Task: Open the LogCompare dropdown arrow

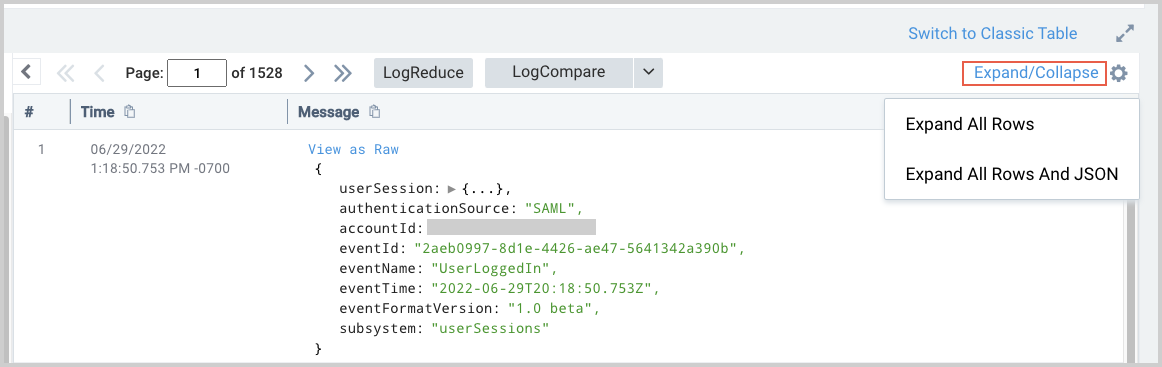Action: (648, 73)
